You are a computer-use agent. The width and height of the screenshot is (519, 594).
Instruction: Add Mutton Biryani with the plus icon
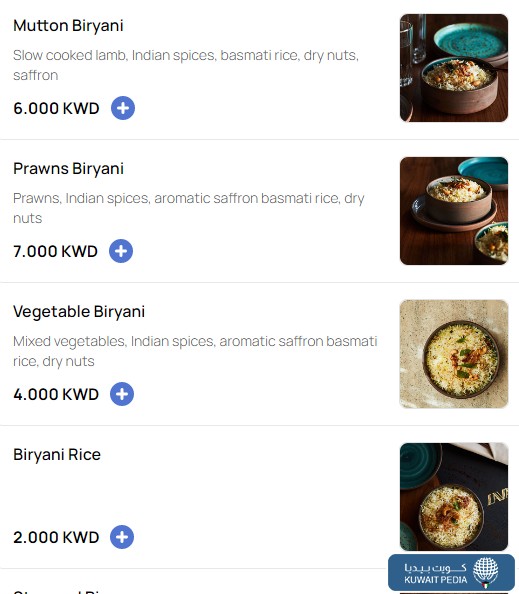[123, 108]
